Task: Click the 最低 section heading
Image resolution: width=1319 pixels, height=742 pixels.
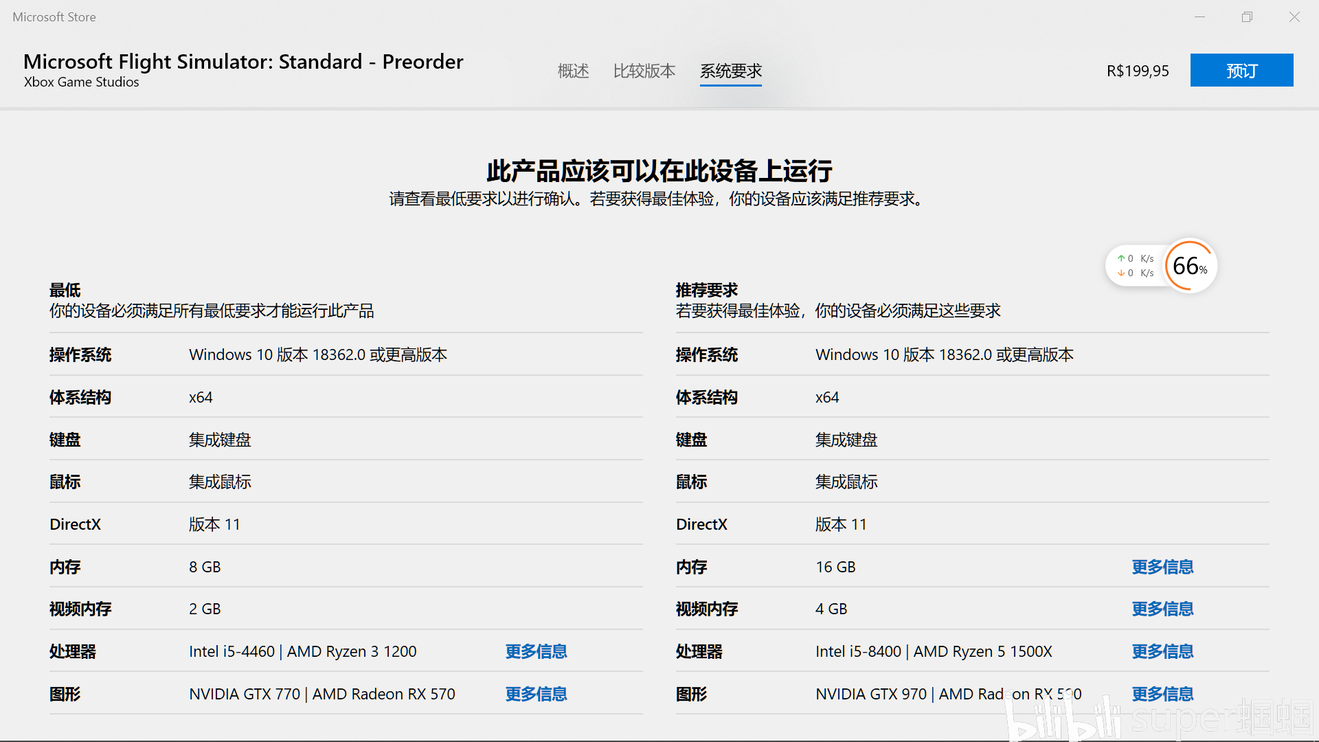Action: (65, 290)
